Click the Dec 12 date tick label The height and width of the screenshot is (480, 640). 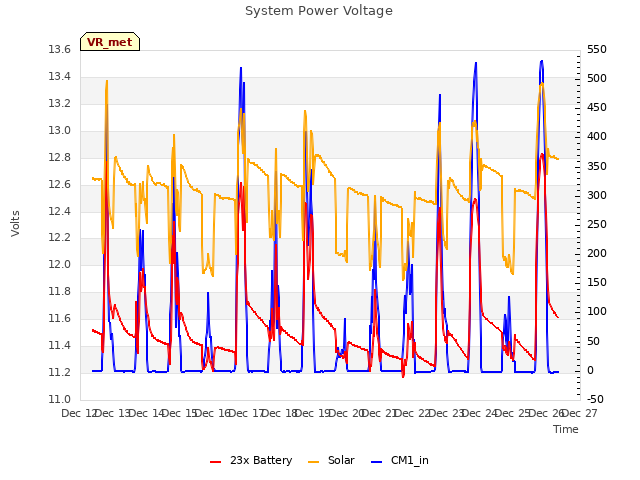(x=78, y=413)
